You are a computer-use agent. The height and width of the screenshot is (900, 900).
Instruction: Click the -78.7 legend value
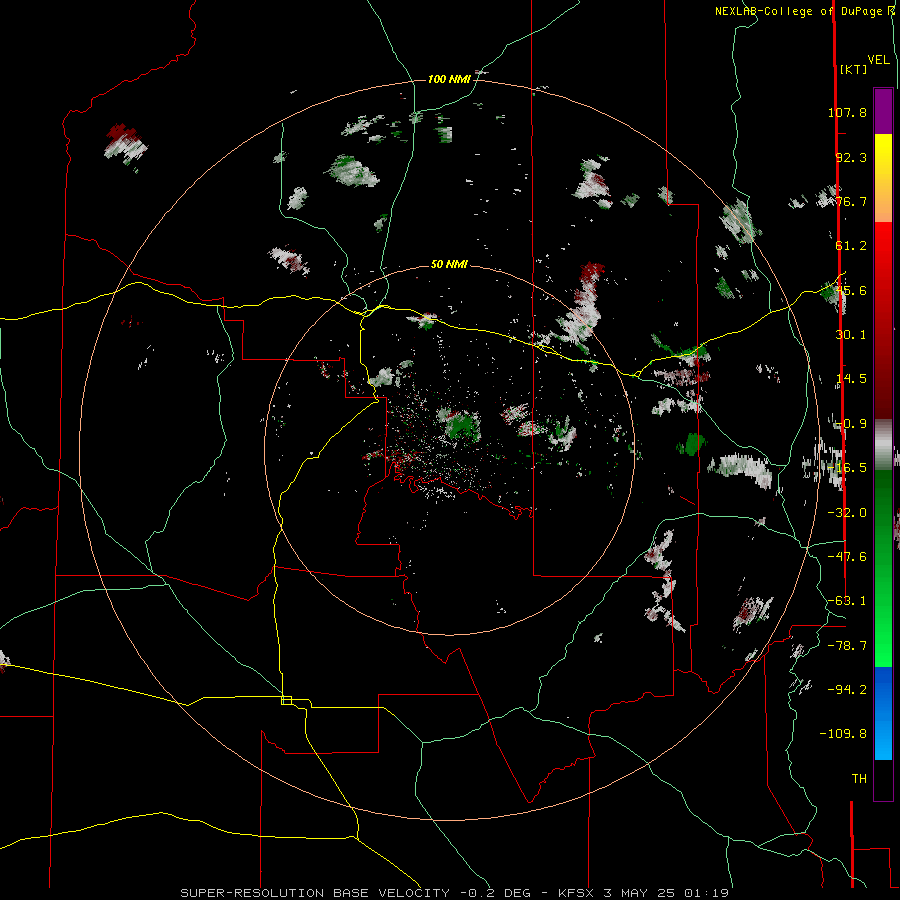(847, 646)
